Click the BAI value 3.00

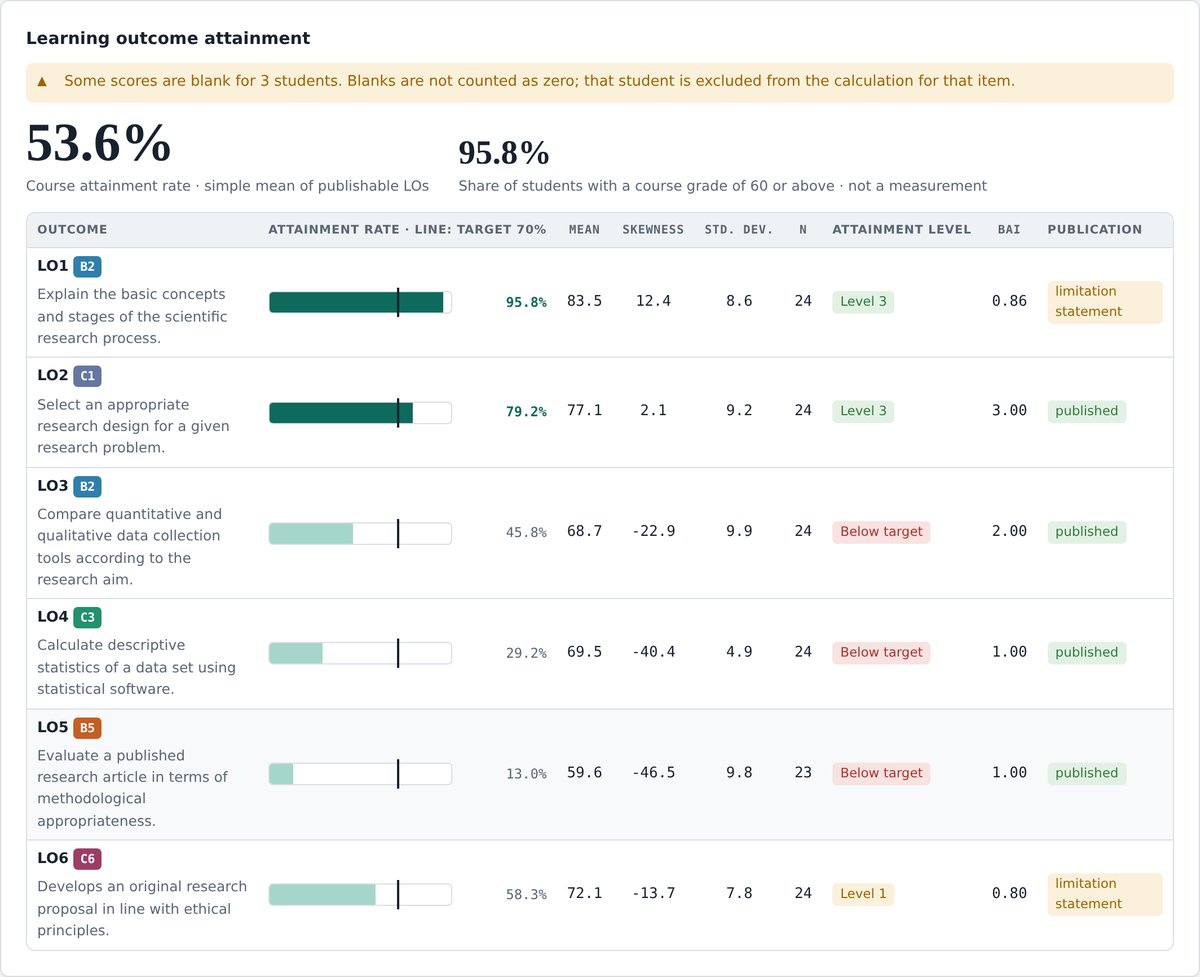pyautogui.click(x=1009, y=411)
